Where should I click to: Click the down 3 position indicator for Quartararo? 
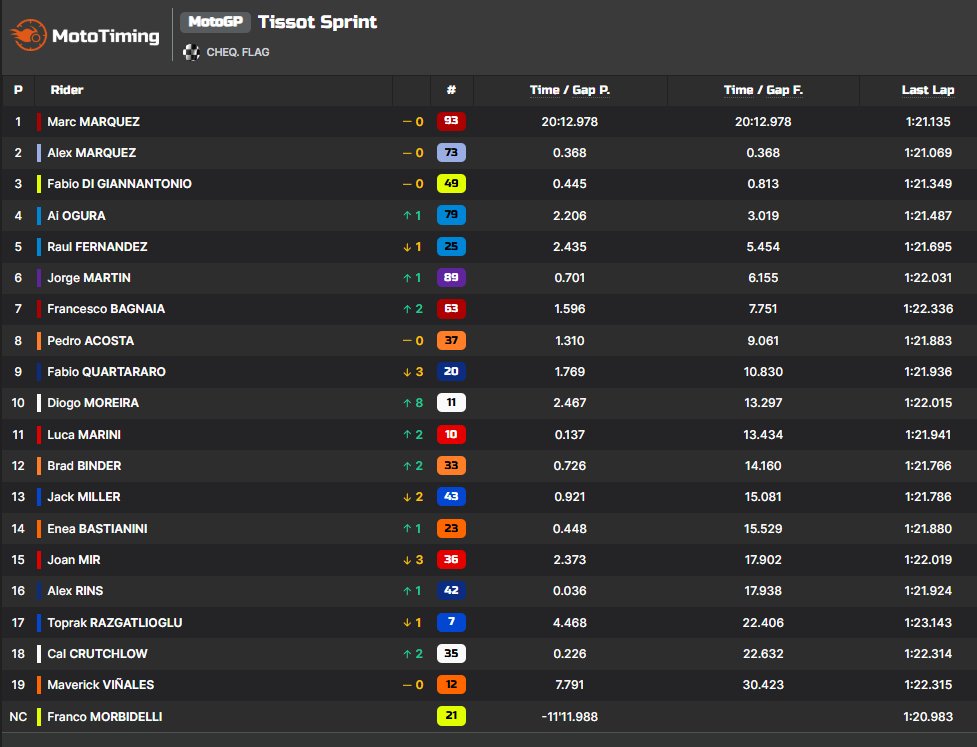point(413,372)
